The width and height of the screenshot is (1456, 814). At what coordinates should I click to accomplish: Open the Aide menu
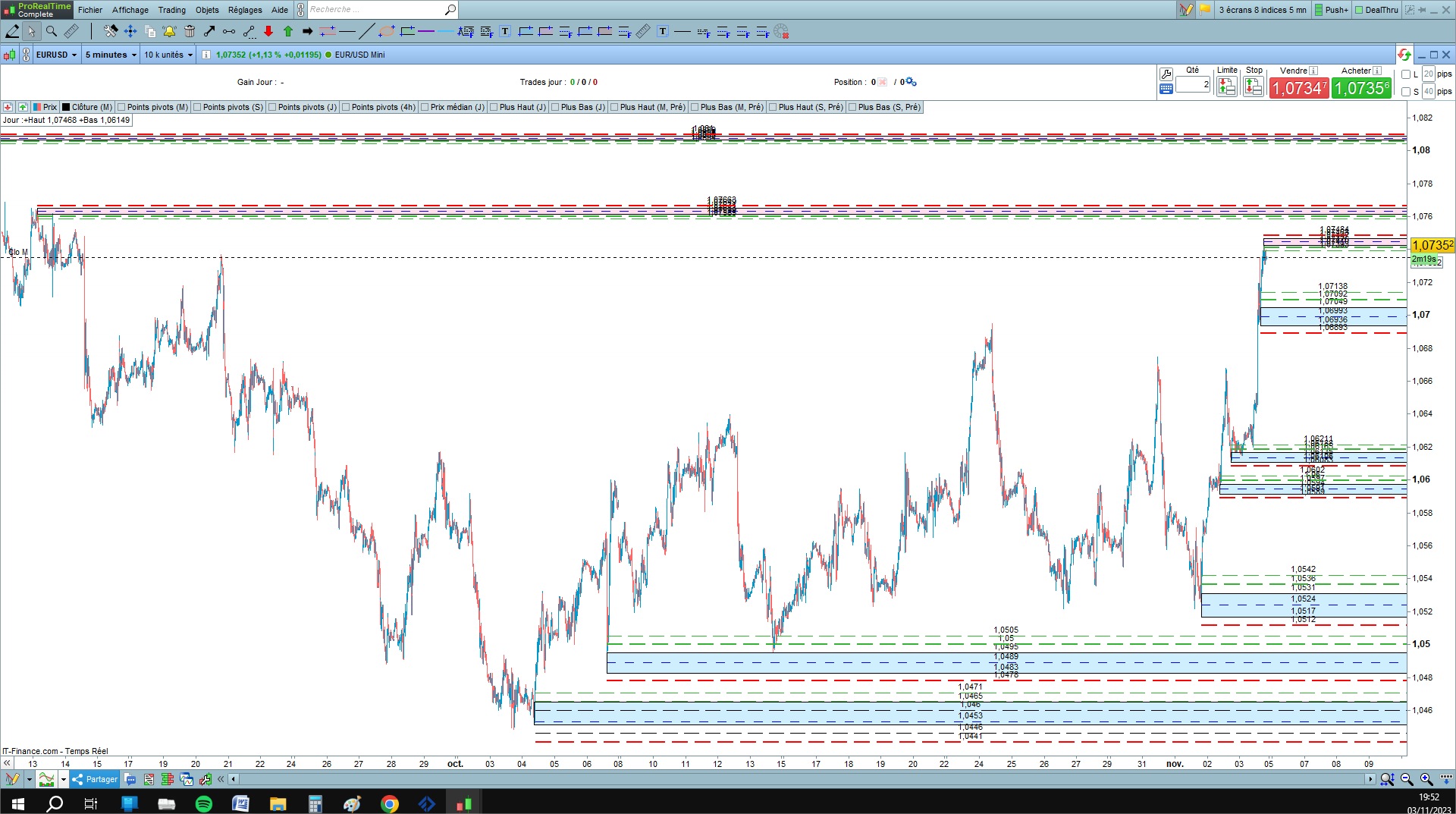280,10
